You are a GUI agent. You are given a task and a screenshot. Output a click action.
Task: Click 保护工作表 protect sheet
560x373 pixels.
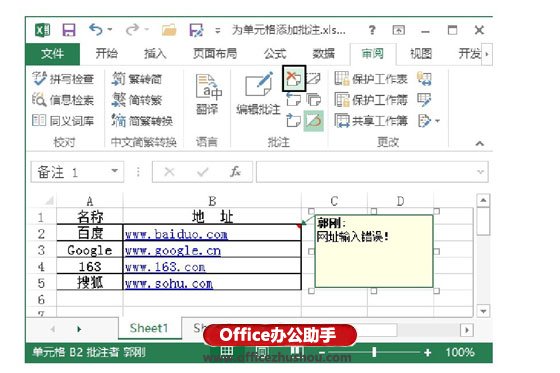click(x=371, y=79)
